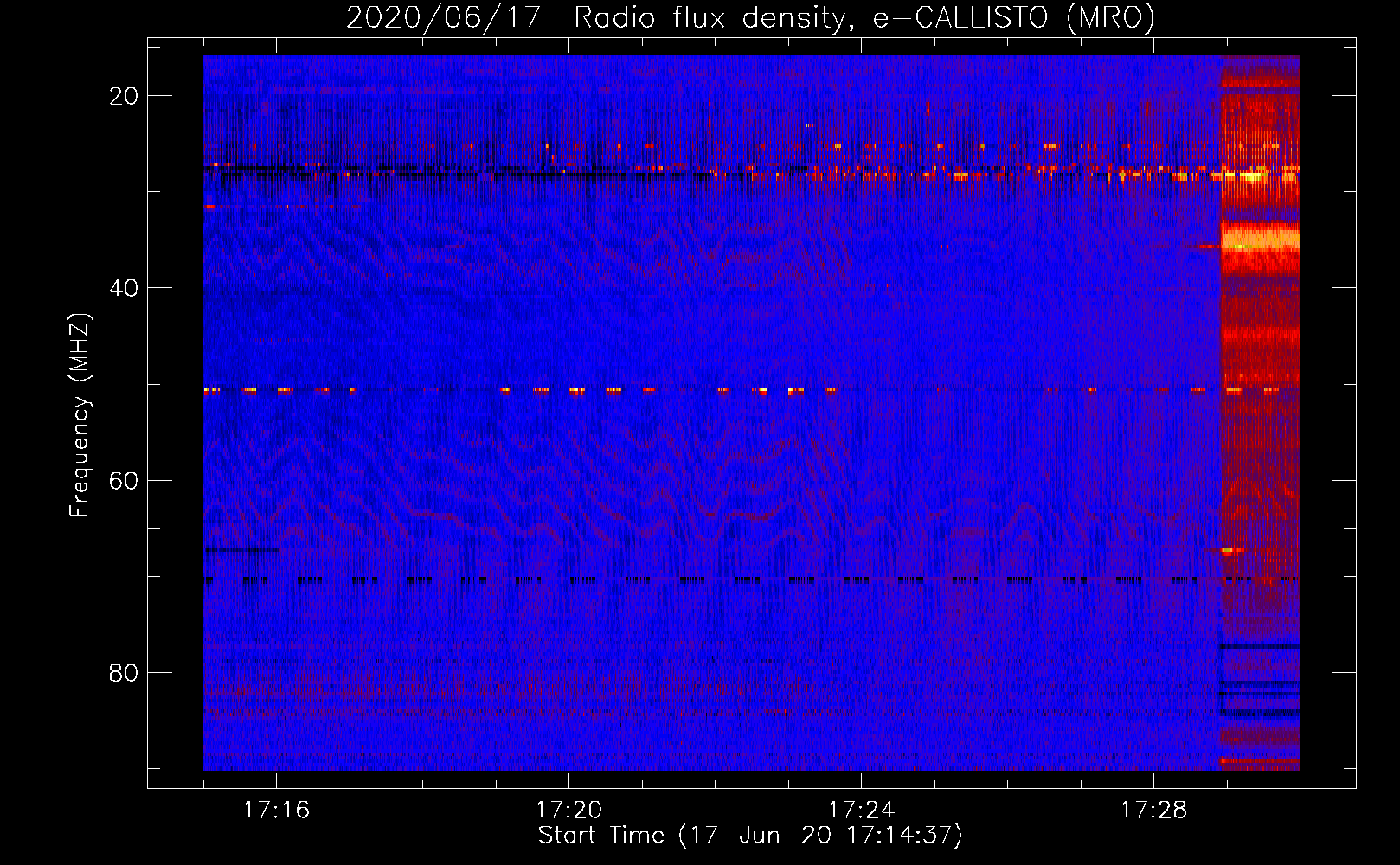Click the "Frequency (MHZ)" axis label
The image size is (1400, 865).
[80, 414]
